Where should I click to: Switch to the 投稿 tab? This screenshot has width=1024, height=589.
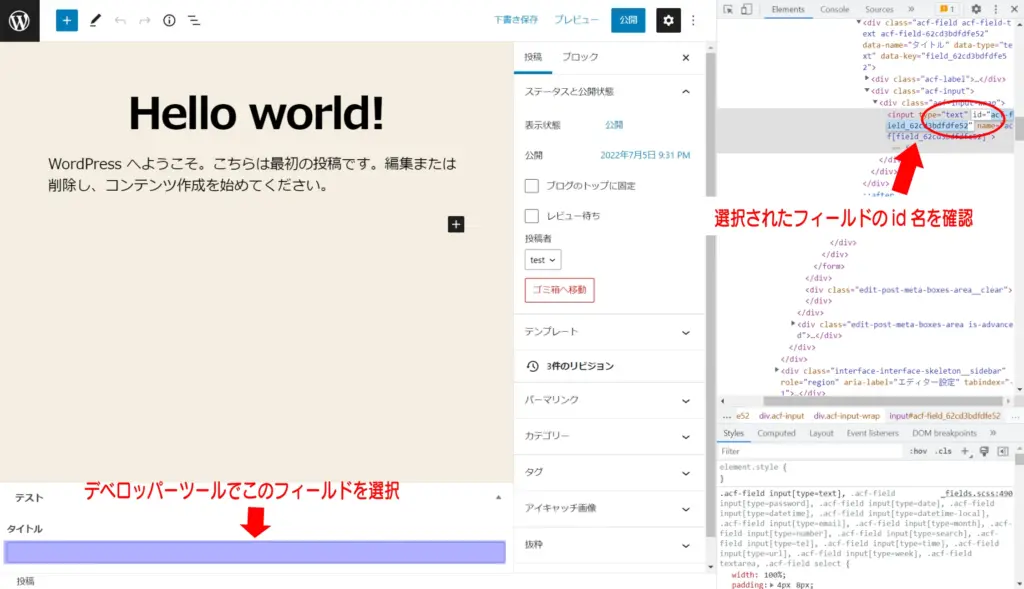533,57
